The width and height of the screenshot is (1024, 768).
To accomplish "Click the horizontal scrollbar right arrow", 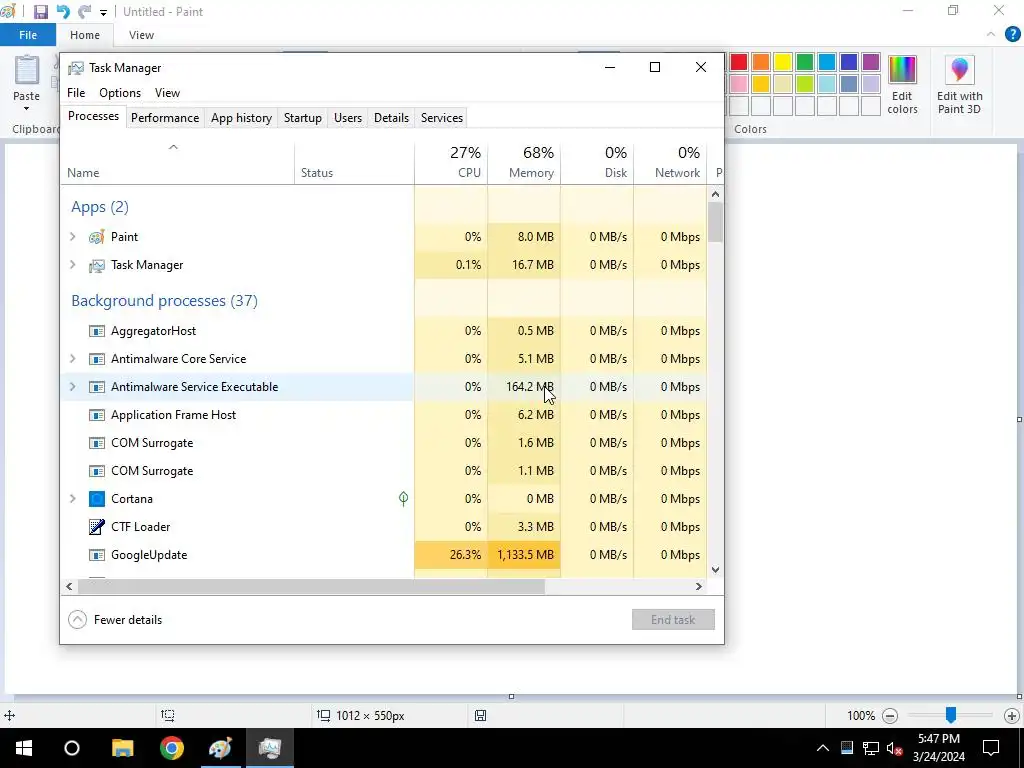I will tap(699, 586).
